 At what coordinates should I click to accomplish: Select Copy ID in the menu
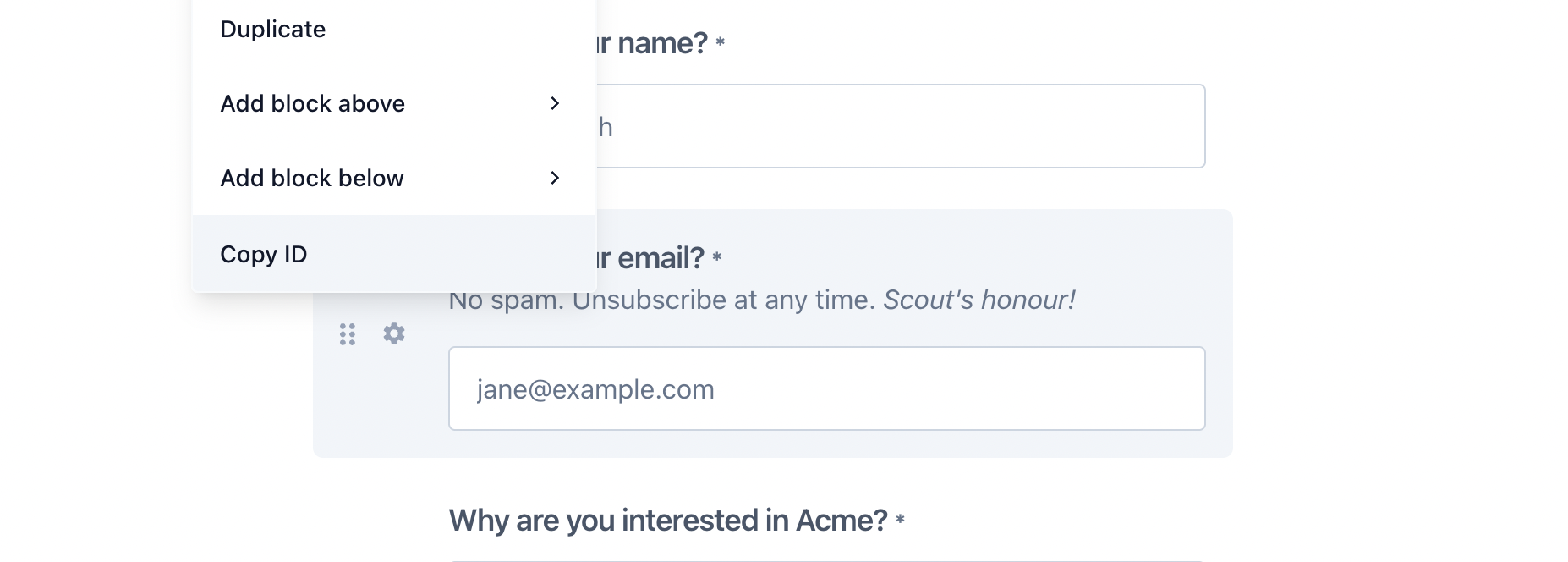pyautogui.click(x=264, y=254)
